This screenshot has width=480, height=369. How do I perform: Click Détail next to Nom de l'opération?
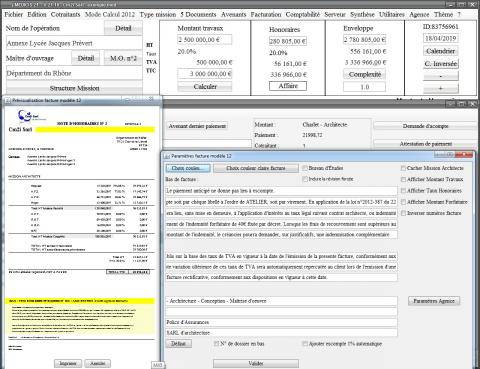[x=123, y=28]
